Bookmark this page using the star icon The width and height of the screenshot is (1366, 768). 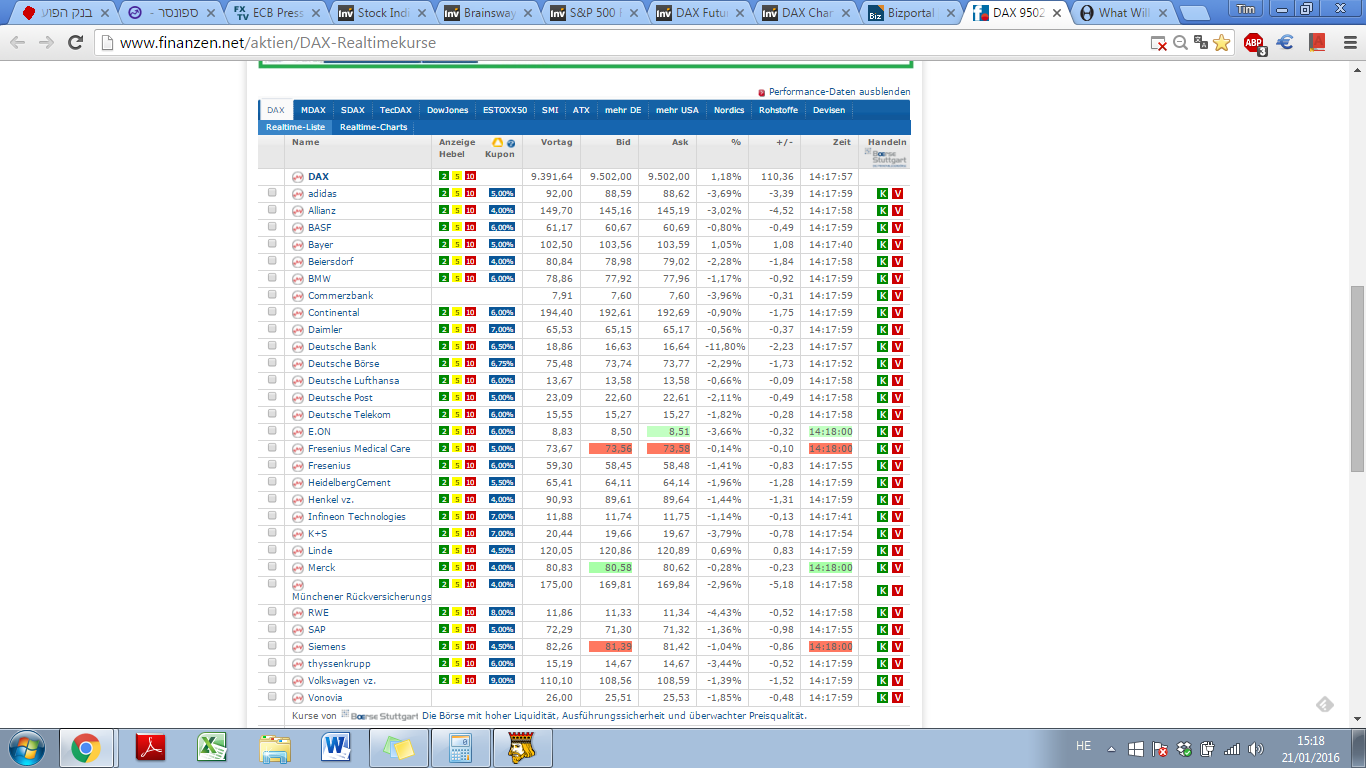1221,43
